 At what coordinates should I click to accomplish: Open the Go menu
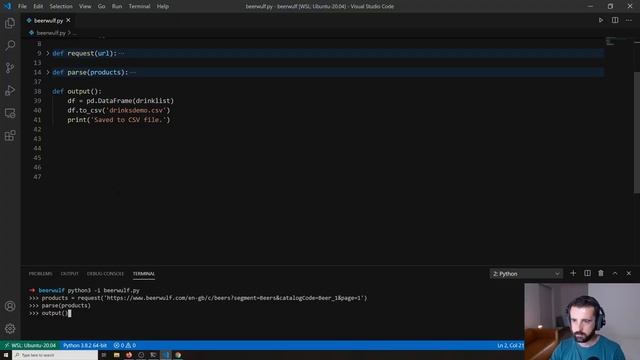101,6
